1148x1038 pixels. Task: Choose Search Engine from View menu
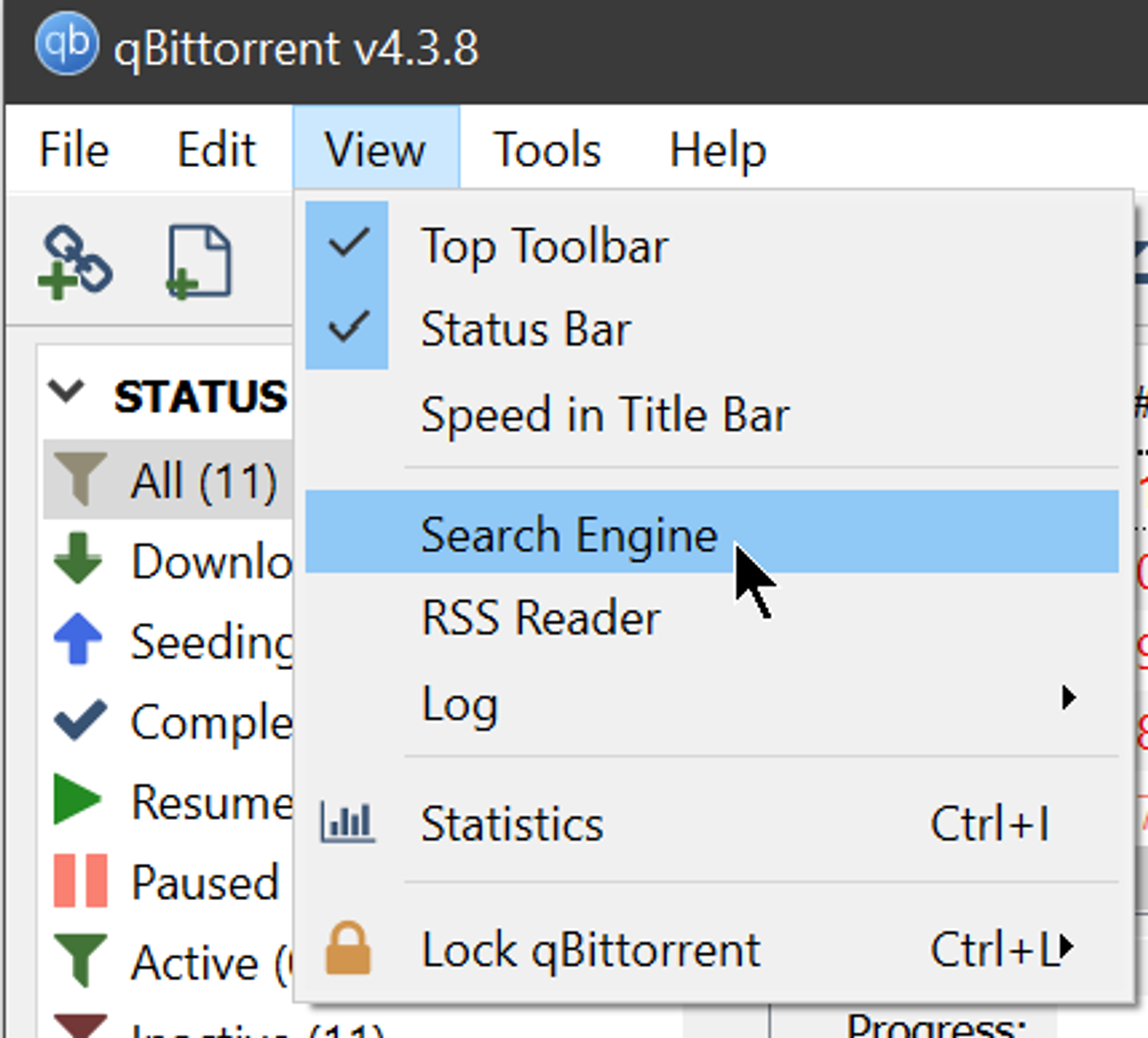pyautogui.click(x=712, y=532)
